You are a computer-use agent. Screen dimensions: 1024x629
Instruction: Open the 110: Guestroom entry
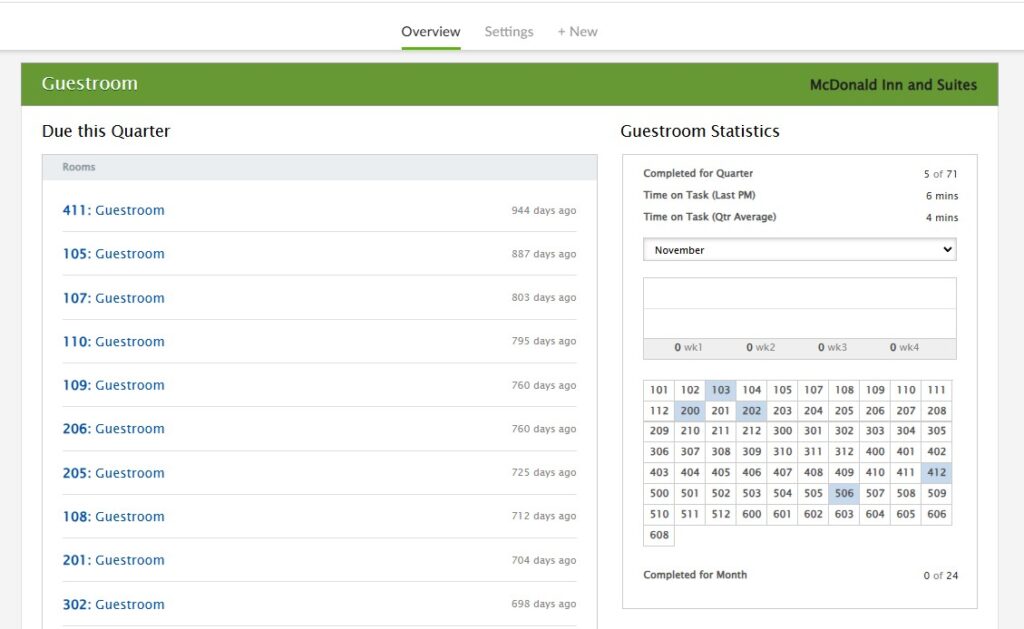pyautogui.click(x=113, y=342)
